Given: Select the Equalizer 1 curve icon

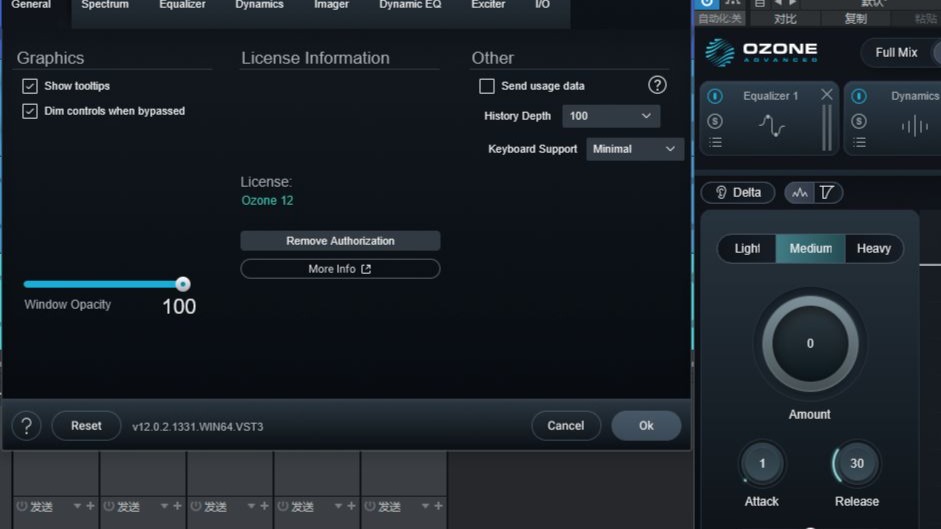Looking at the screenshot, I should coord(771,125).
